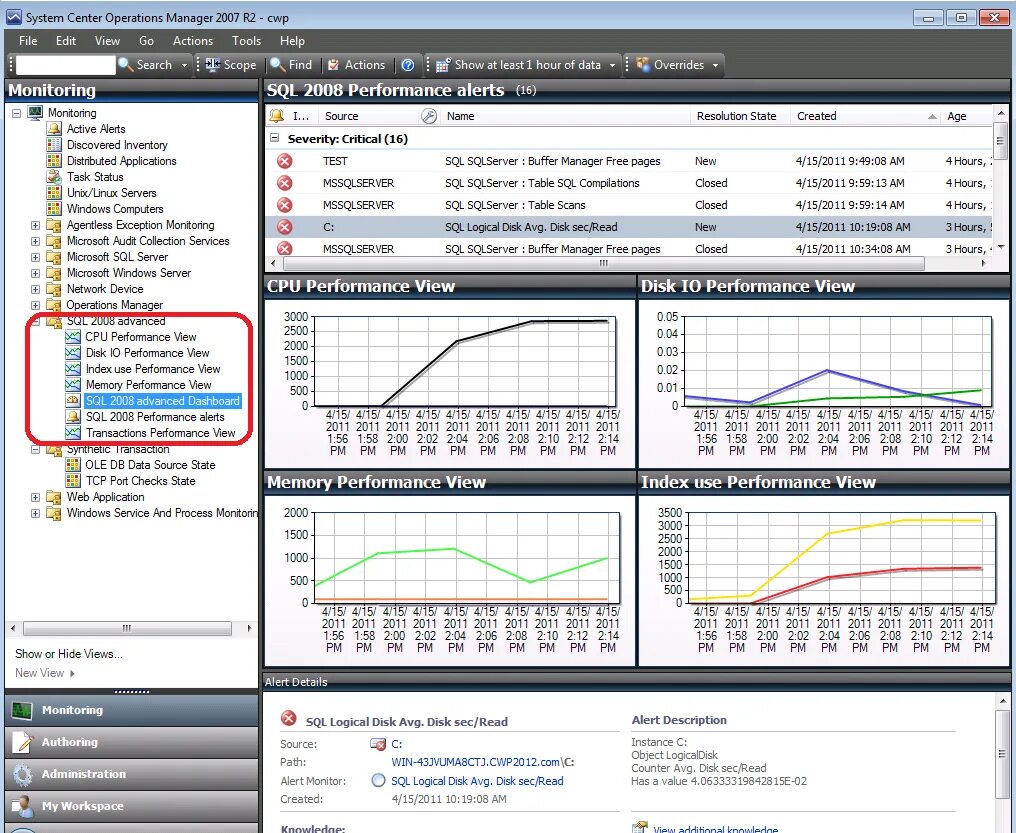Viewport: 1016px width, 833px height.
Task: Click the Administration gear icon
Action: [x=22, y=775]
